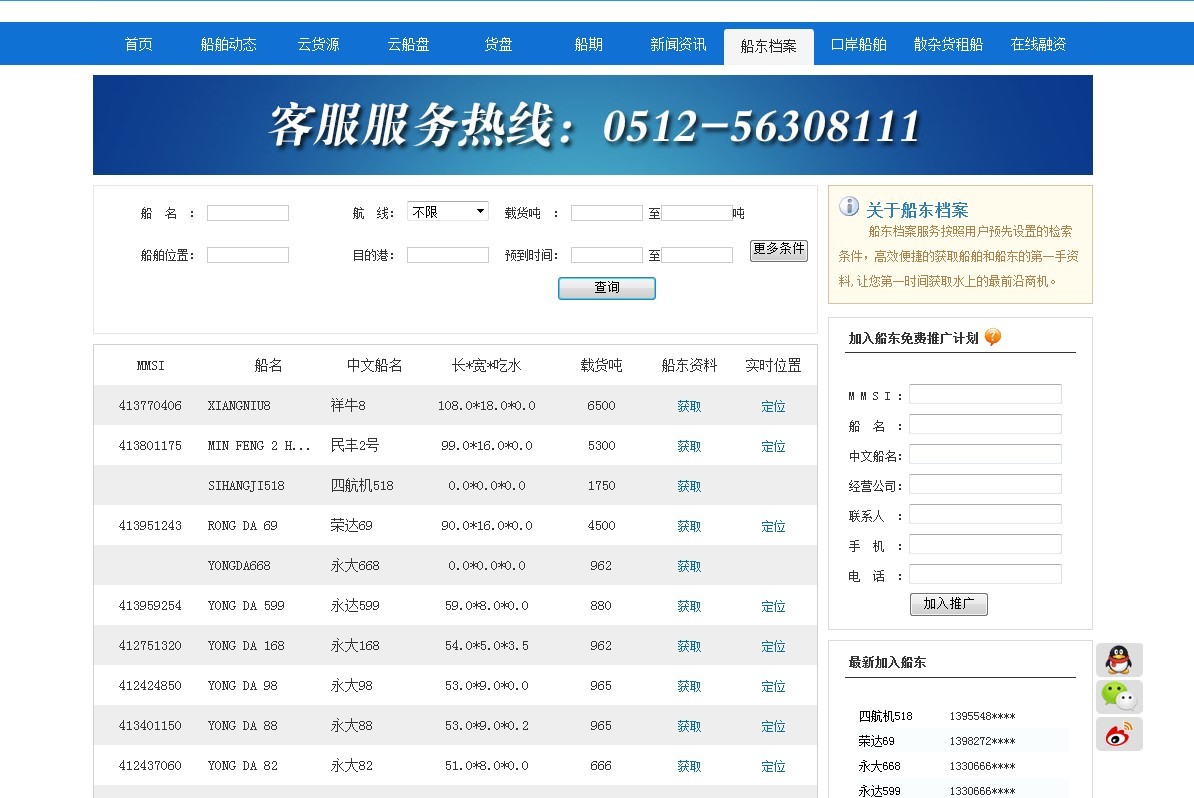
Task: Open the 口岸船舶 menu item
Action: 858,44
